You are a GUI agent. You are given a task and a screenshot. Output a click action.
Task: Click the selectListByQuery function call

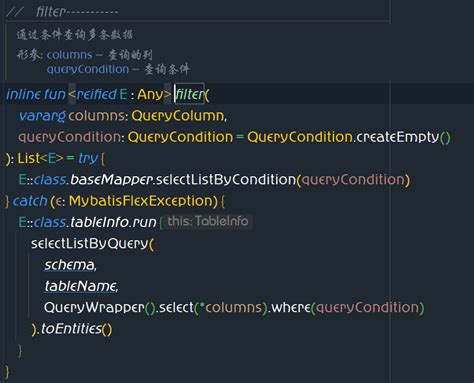[x=89, y=244]
